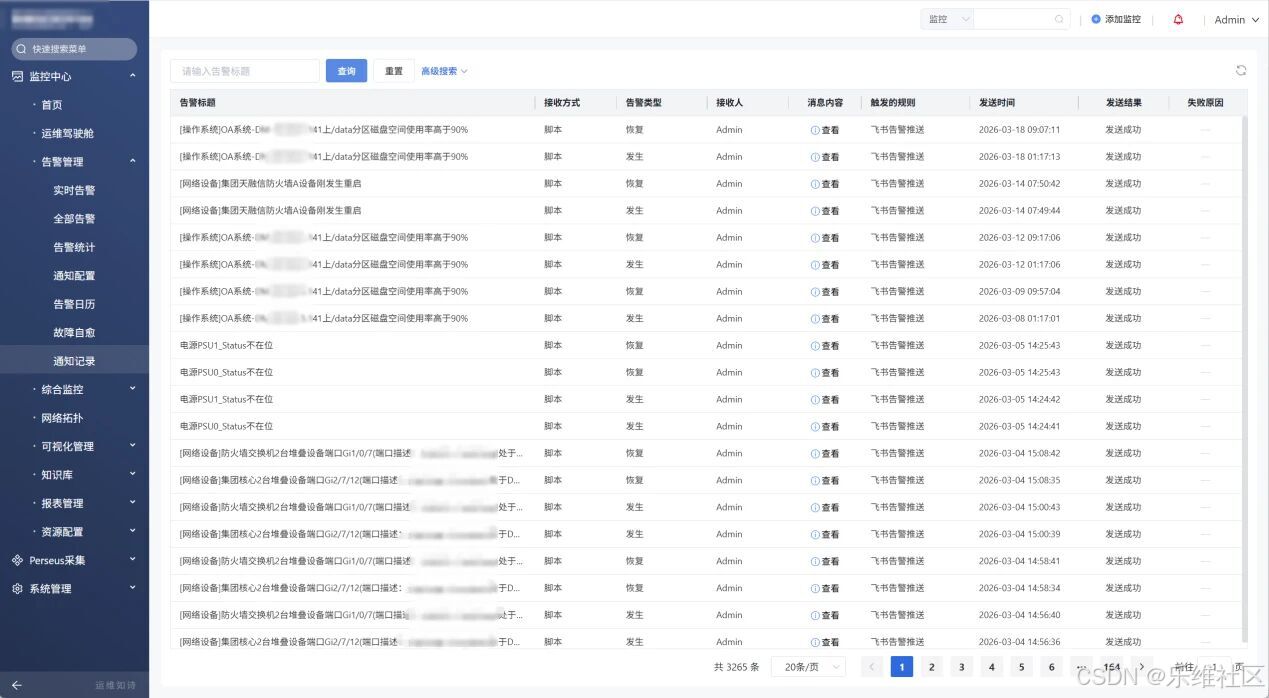This screenshot has width=1269, height=698.
Task: Click info icon for 2026-03-12 01:17:06 row
Action: coord(815,265)
